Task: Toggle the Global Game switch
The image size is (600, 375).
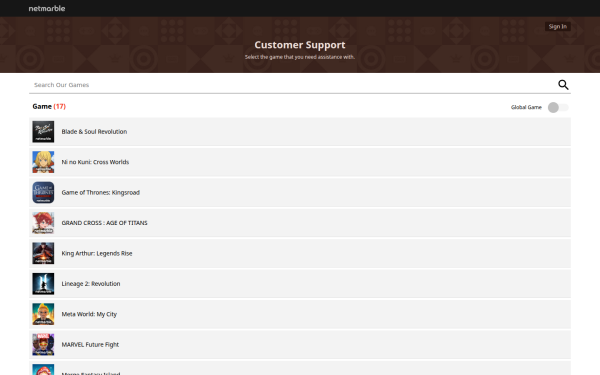Action: 558,108
